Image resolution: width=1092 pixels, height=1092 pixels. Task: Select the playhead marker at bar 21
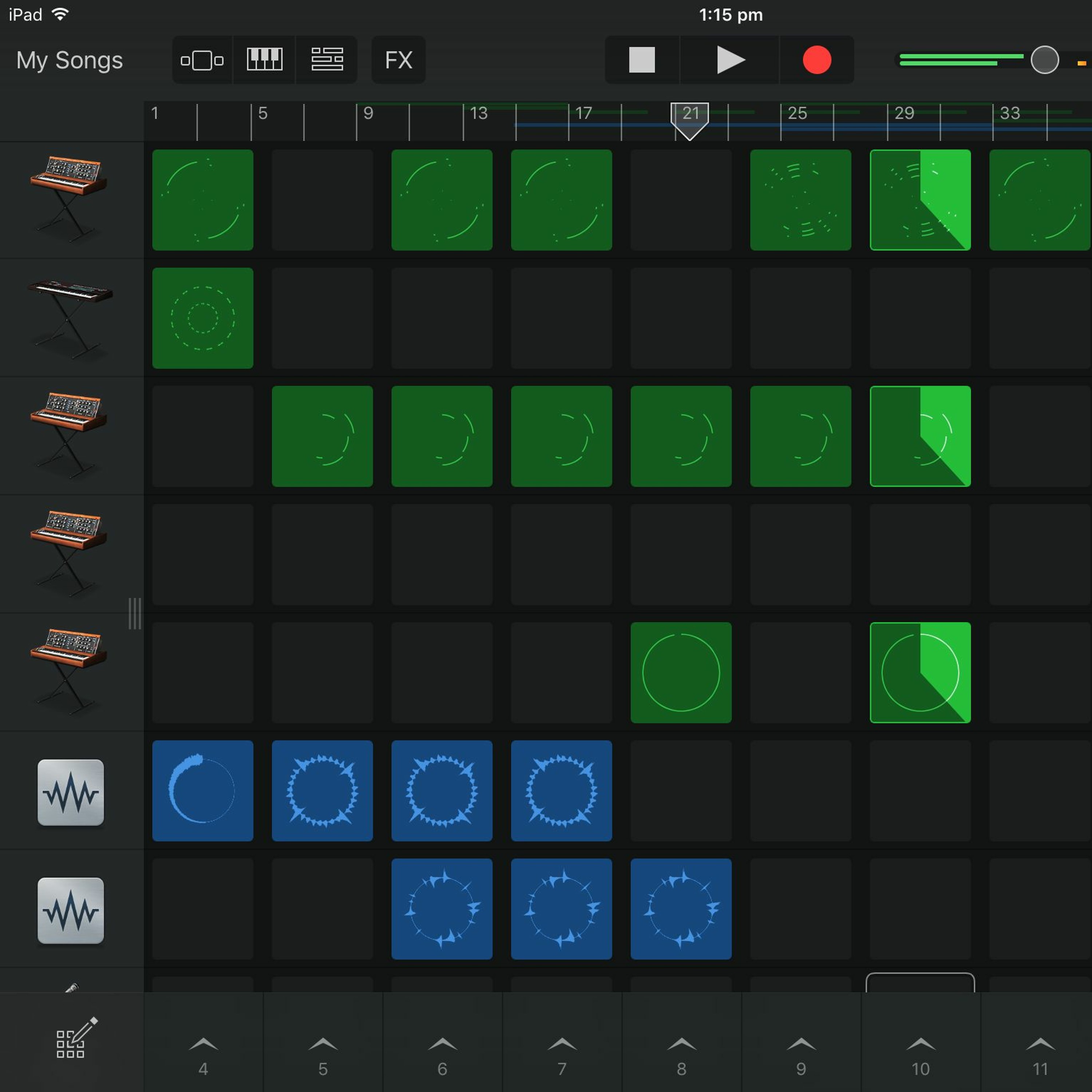click(689, 121)
